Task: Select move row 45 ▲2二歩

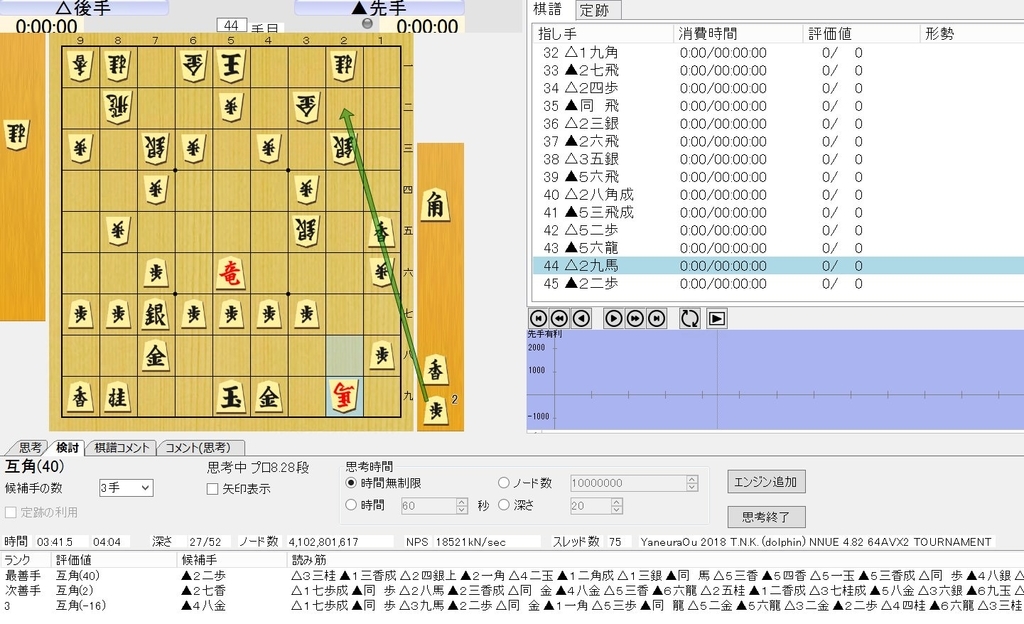Action: pyautogui.click(x=778, y=283)
